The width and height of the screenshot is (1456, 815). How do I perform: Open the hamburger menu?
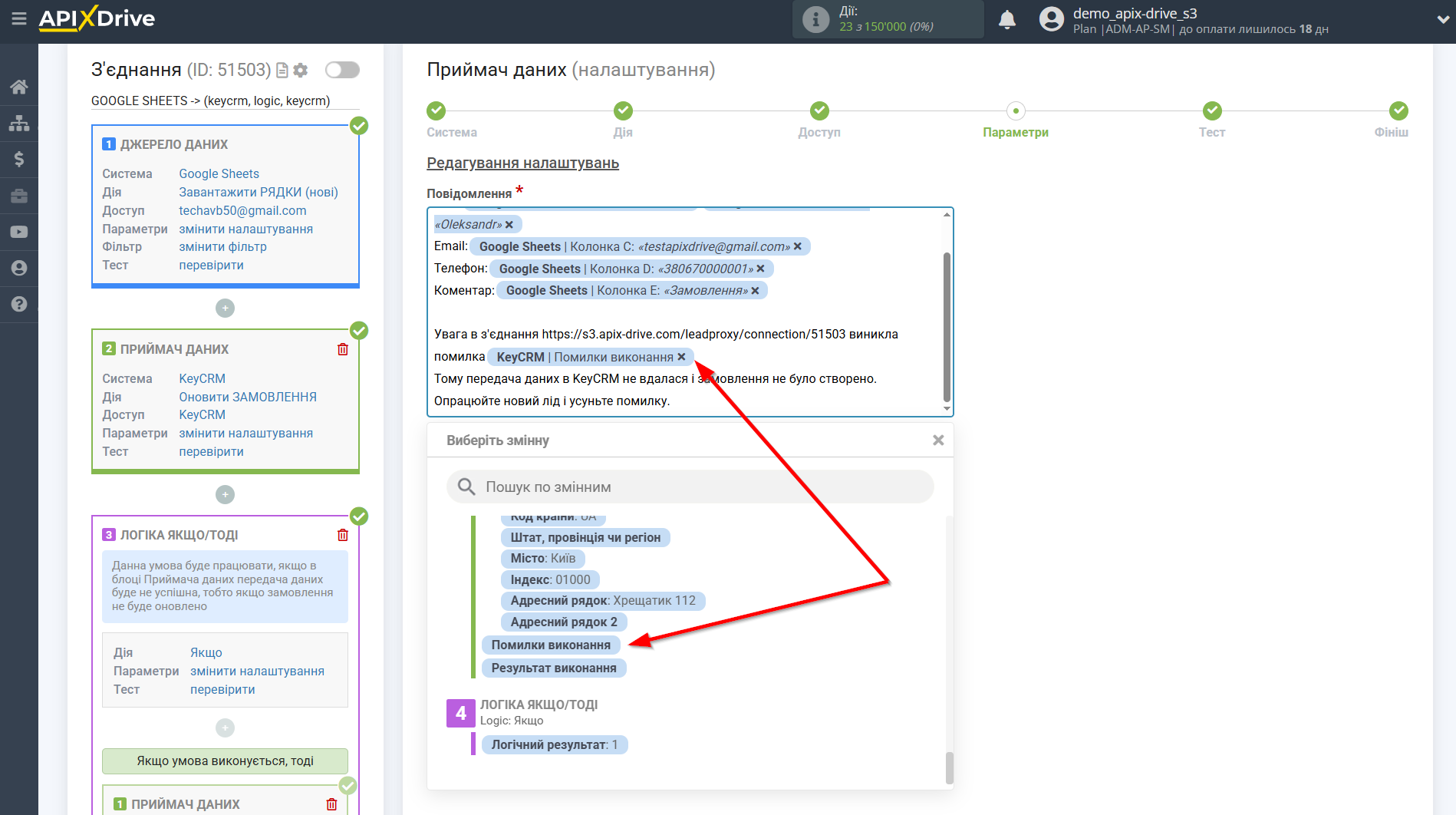click(x=19, y=18)
